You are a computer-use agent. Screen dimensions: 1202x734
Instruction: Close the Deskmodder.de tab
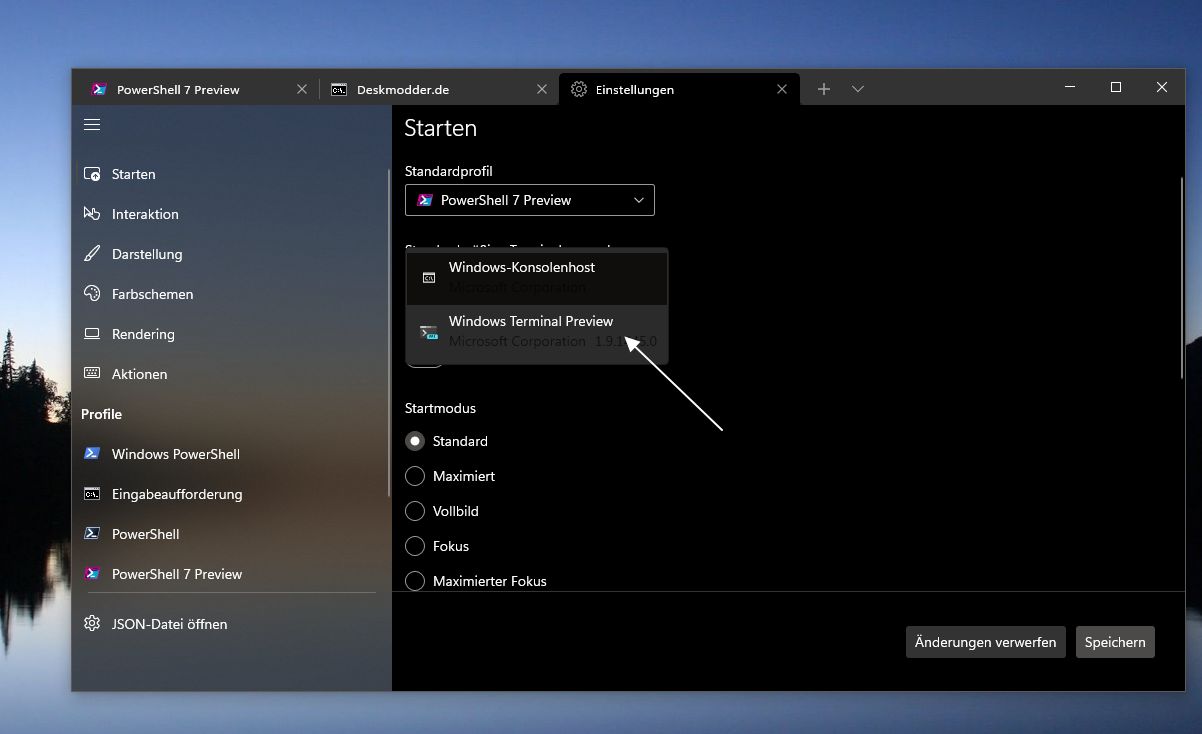click(x=542, y=89)
